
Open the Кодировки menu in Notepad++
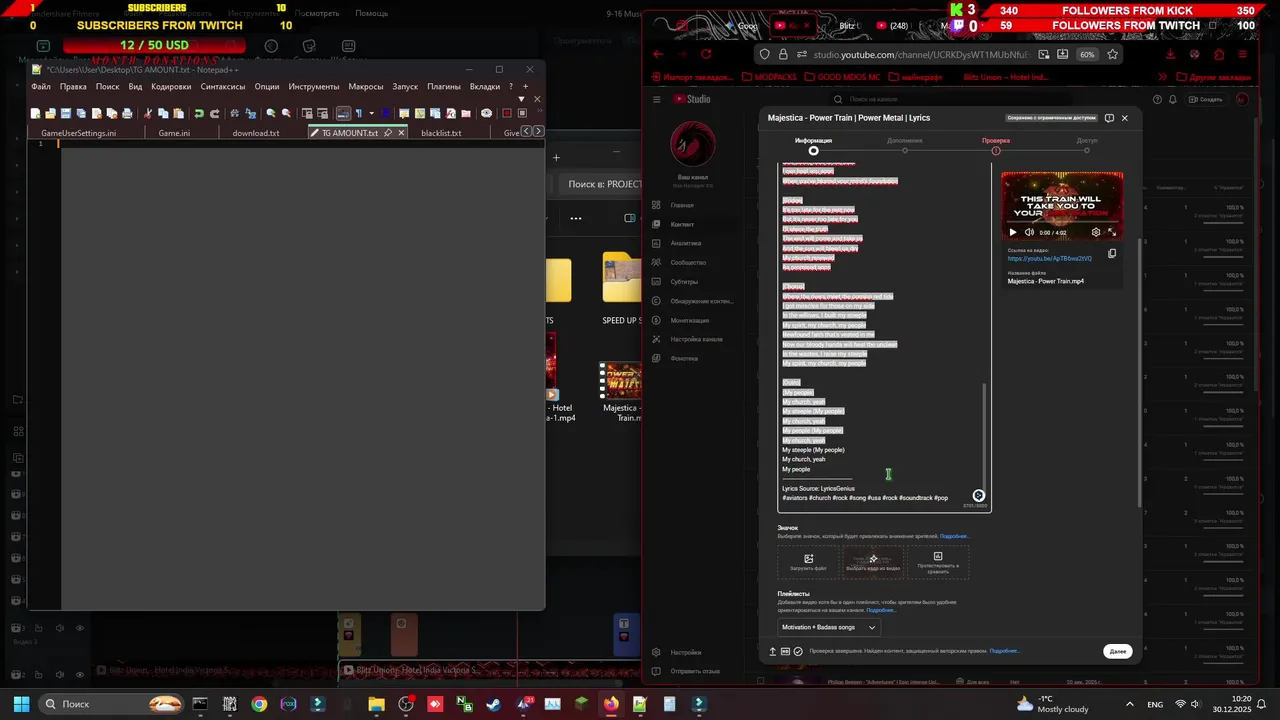(x=171, y=87)
